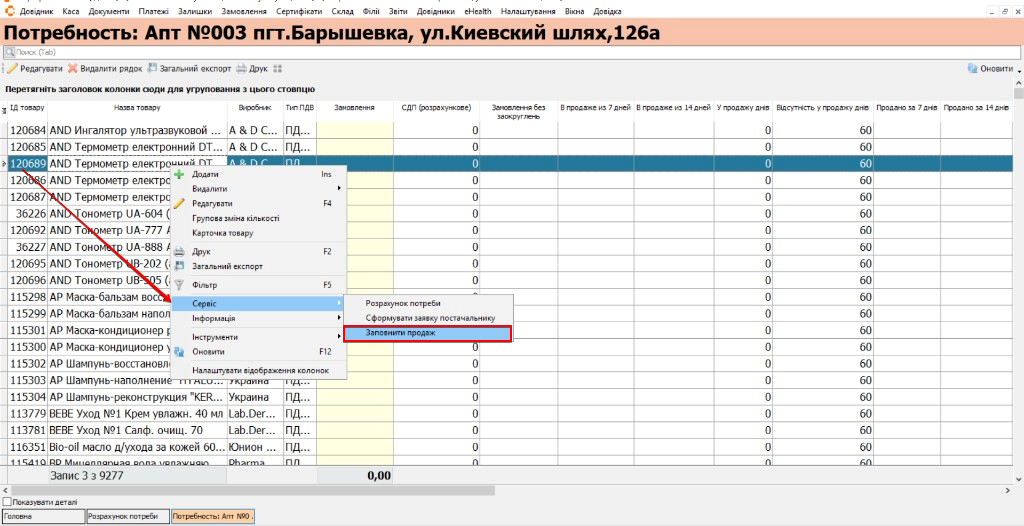1024x526 pixels.
Task: Expand the Видалити submenu
Action: [258, 188]
